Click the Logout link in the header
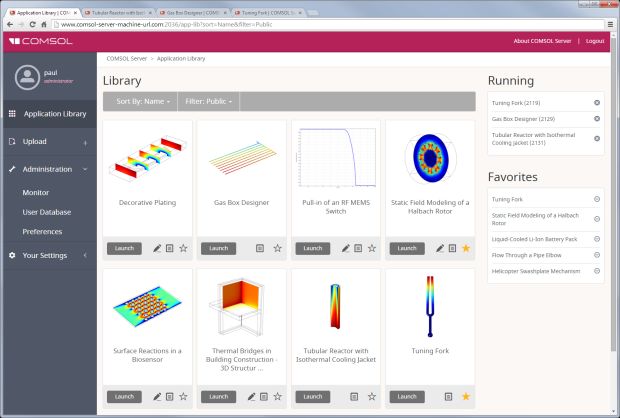Viewport: 620px width, 418px height. 595,41
